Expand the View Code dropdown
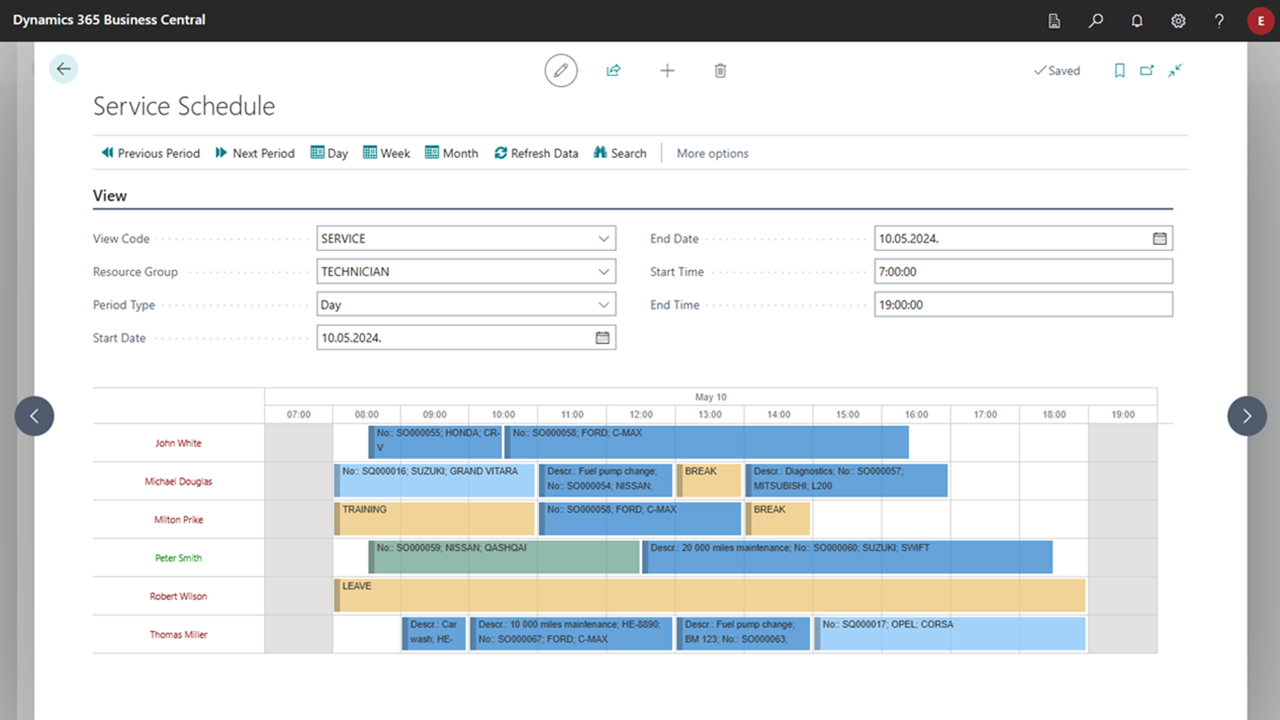 pos(603,238)
